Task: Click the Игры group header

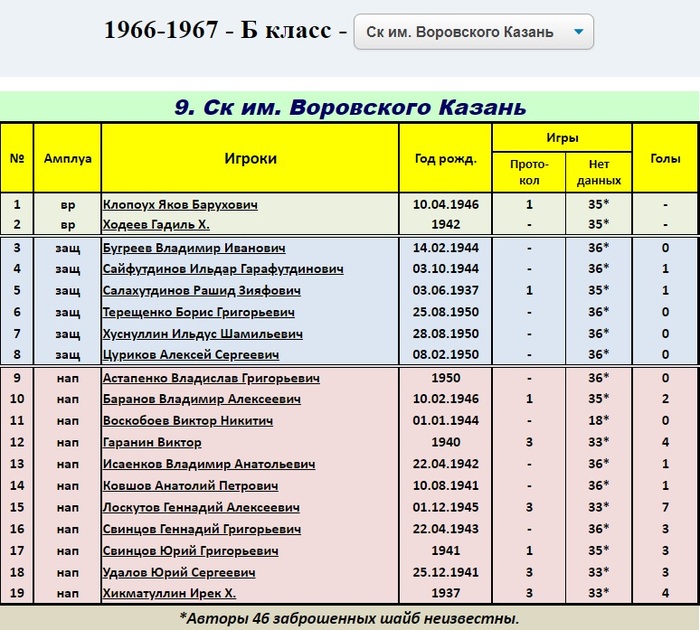Action: 562,138
